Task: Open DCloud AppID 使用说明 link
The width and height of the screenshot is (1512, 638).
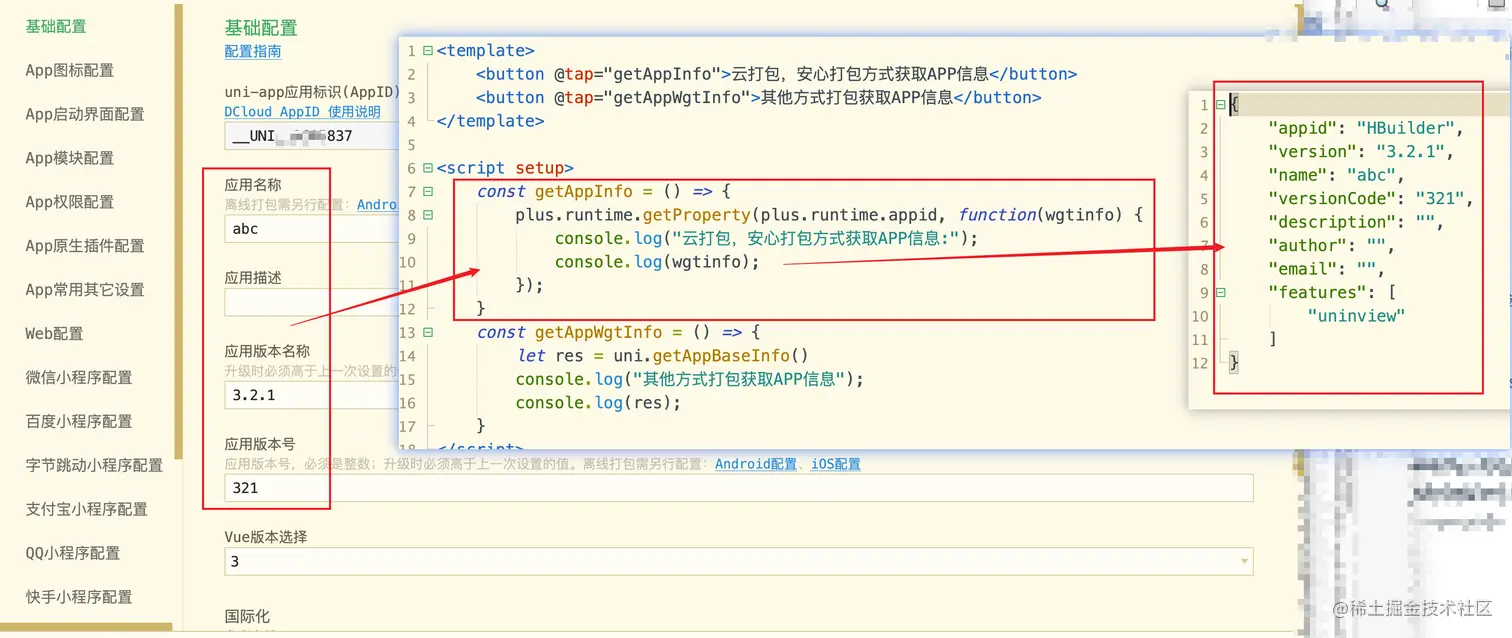Action: [302, 112]
